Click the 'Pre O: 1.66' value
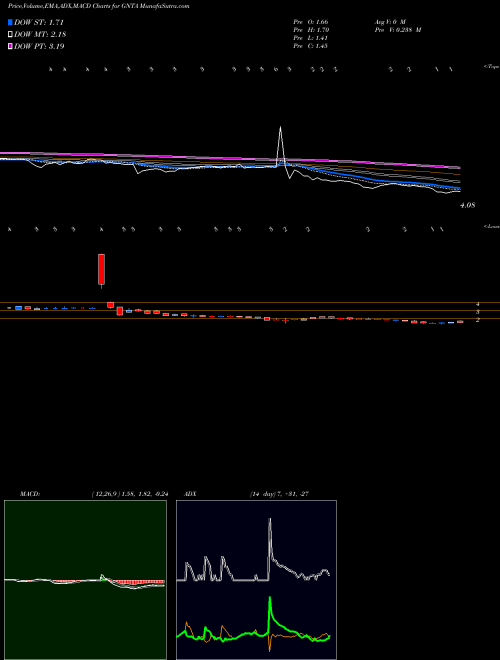Screen dimensions: 500x660 click(311, 21)
